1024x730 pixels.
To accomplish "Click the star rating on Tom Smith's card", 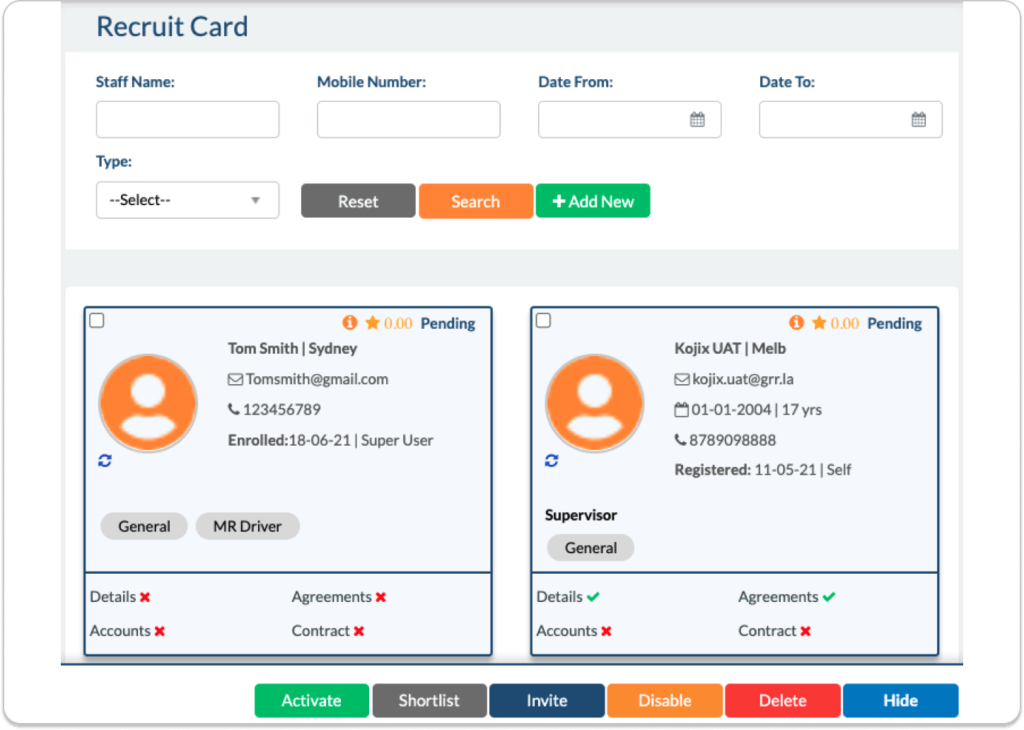I will click(373, 323).
